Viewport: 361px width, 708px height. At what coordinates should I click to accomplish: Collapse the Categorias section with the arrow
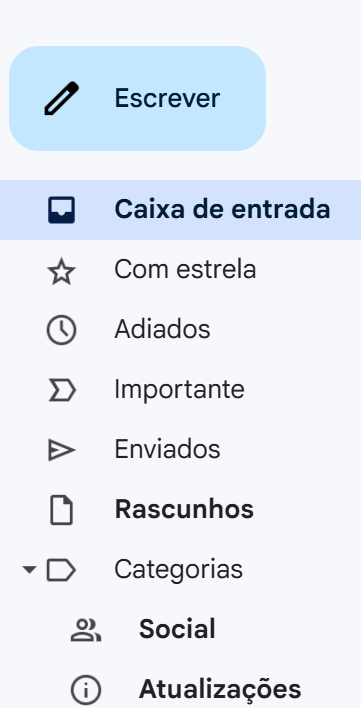(x=29, y=570)
